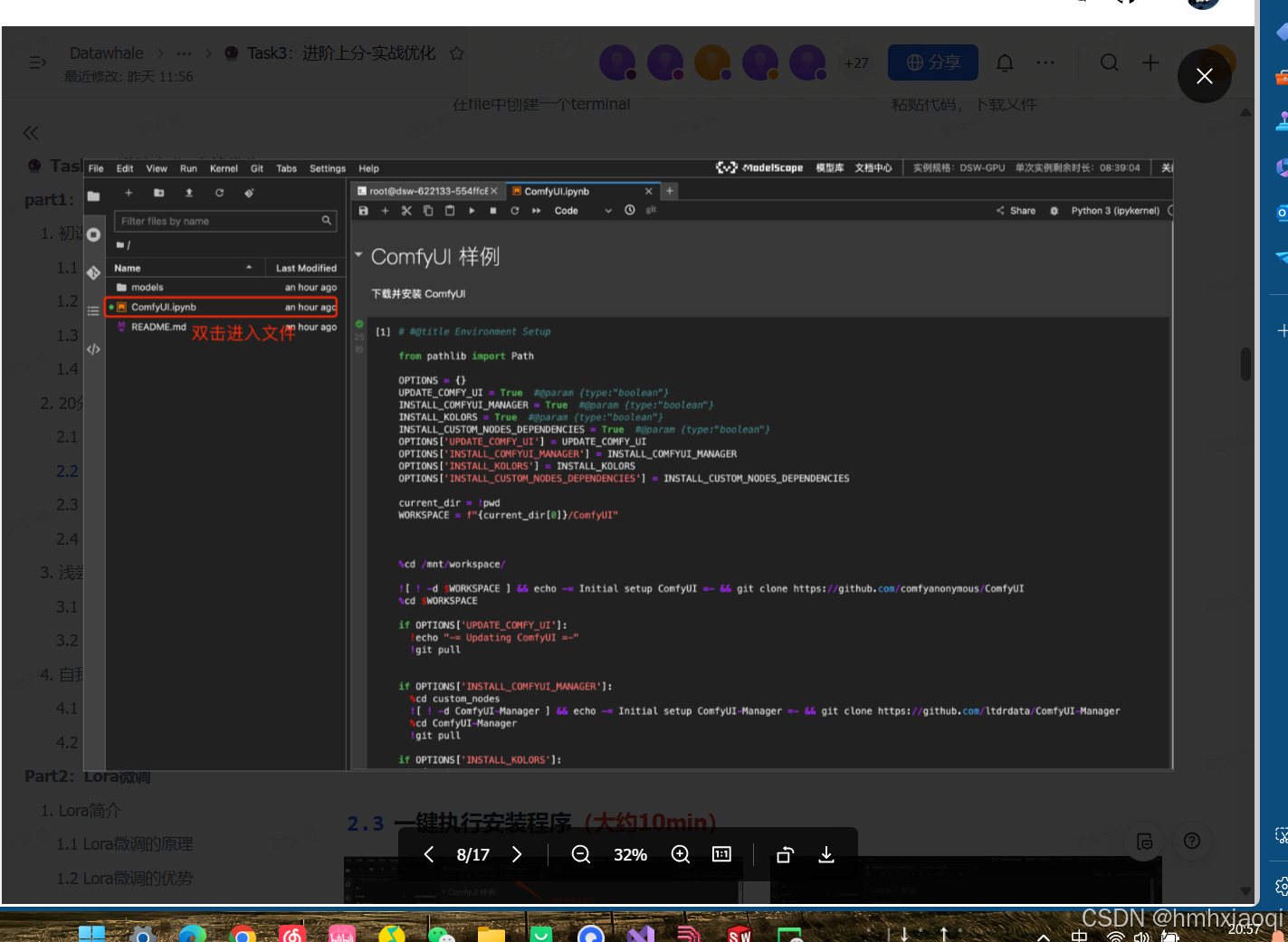Viewport: 1288px width, 942px height.
Task: Select the README.md file row
Action: [221, 327]
